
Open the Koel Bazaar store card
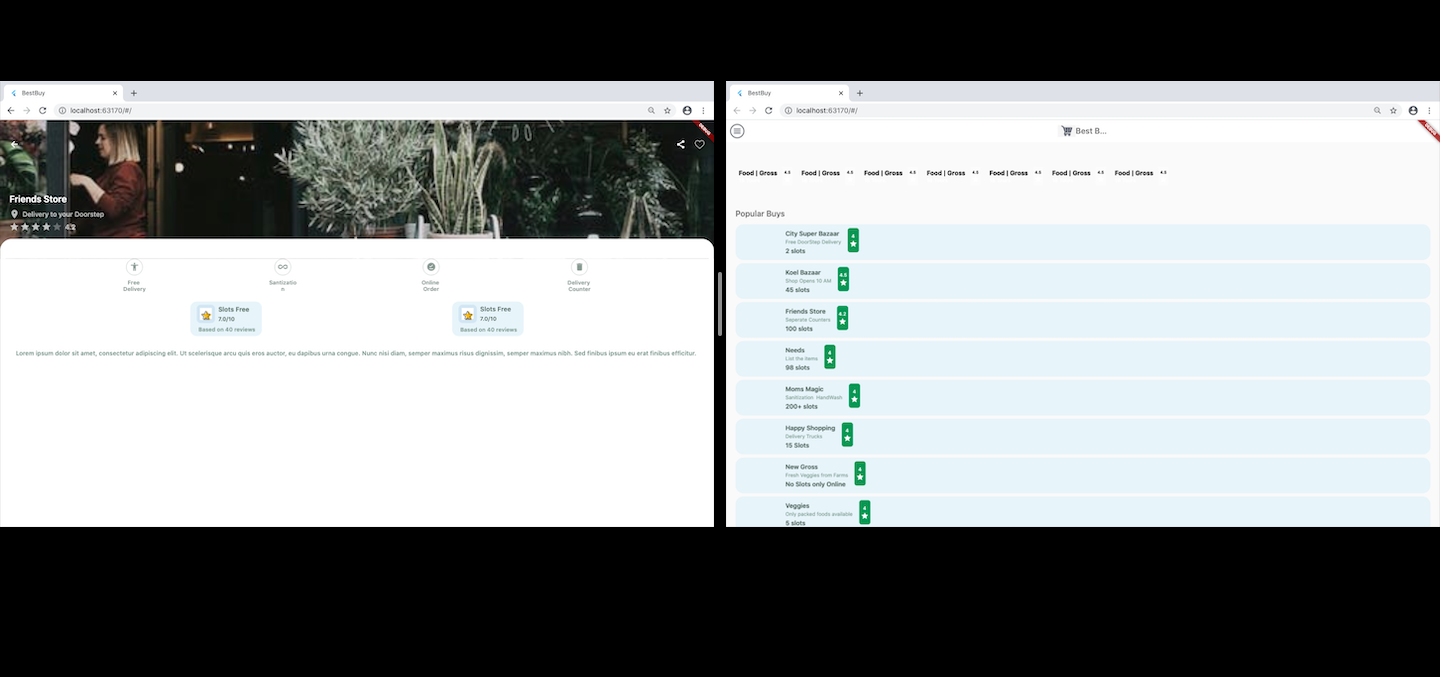coord(1083,281)
